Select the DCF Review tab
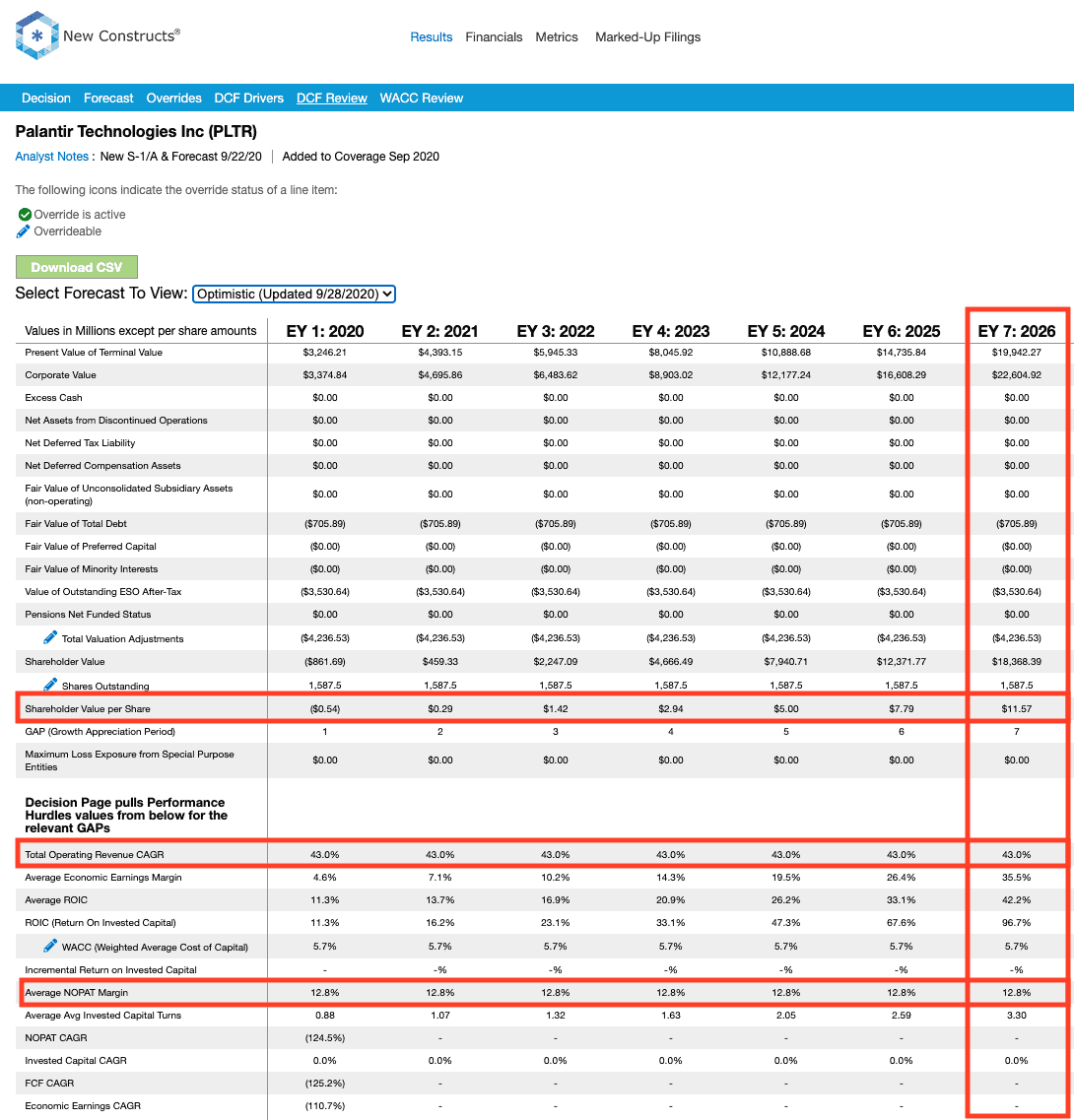Viewport: 1074px width, 1120px height. pyautogui.click(x=332, y=98)
